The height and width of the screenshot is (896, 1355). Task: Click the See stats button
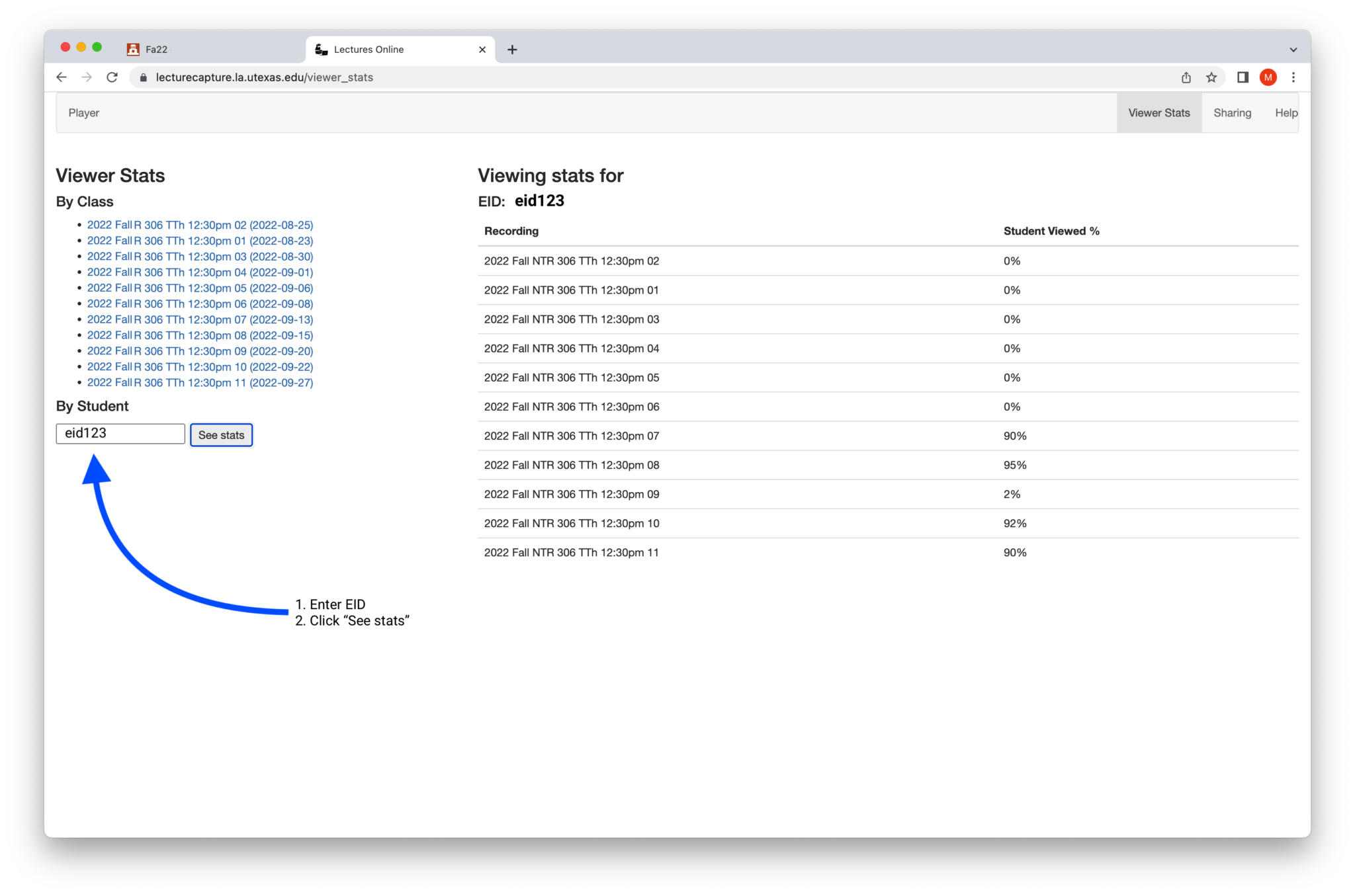coord(221,434)
